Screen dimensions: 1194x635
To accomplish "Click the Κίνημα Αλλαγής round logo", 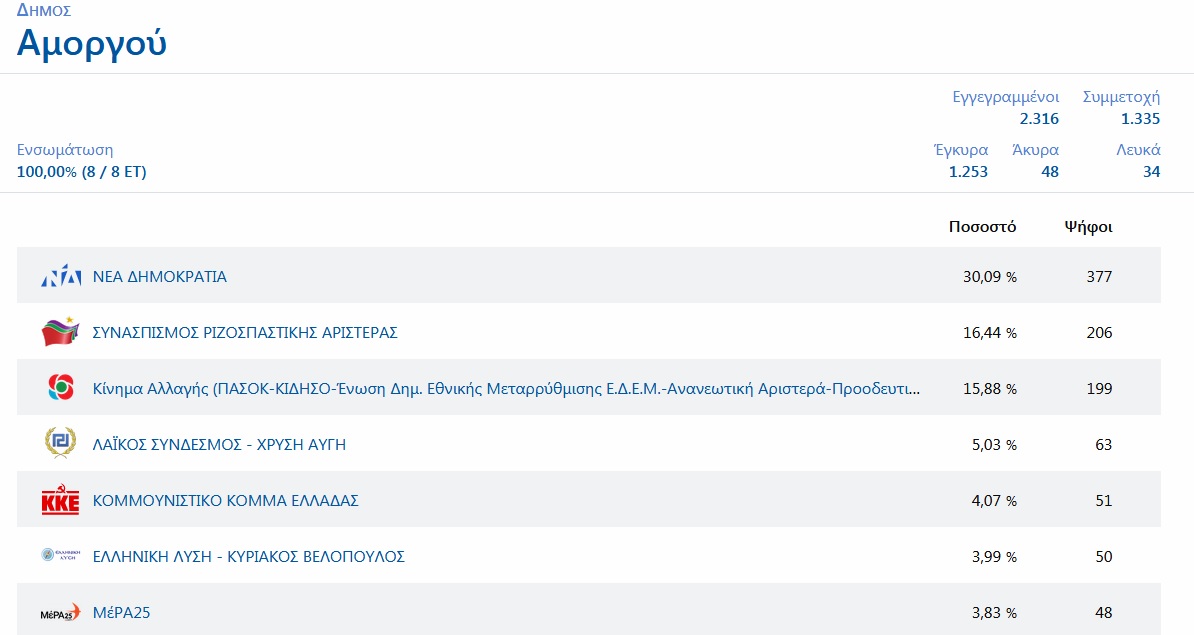I will point(60,388).
